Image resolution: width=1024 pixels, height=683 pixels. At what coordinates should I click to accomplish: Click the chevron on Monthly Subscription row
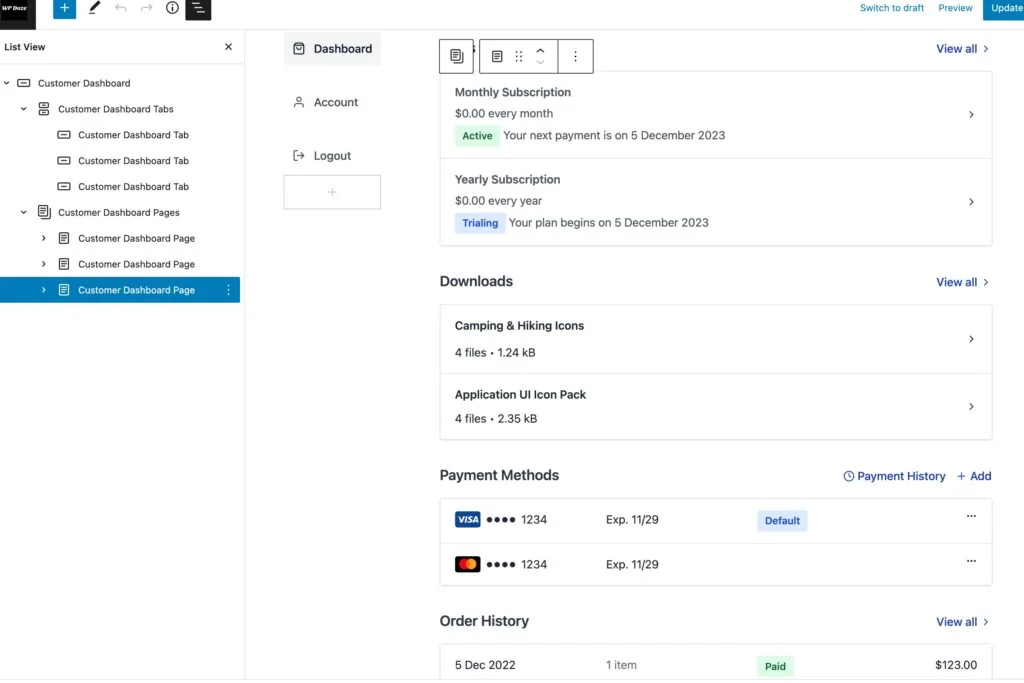971,114
